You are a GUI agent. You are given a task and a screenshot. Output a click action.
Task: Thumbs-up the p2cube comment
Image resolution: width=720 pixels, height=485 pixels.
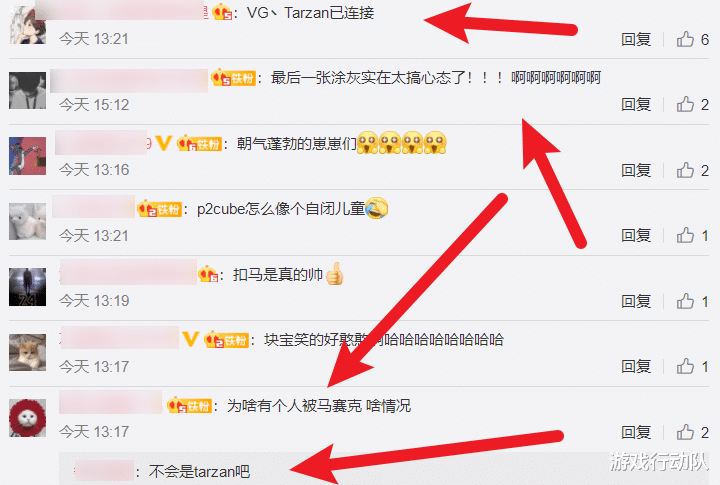click(x=692, y=236)
